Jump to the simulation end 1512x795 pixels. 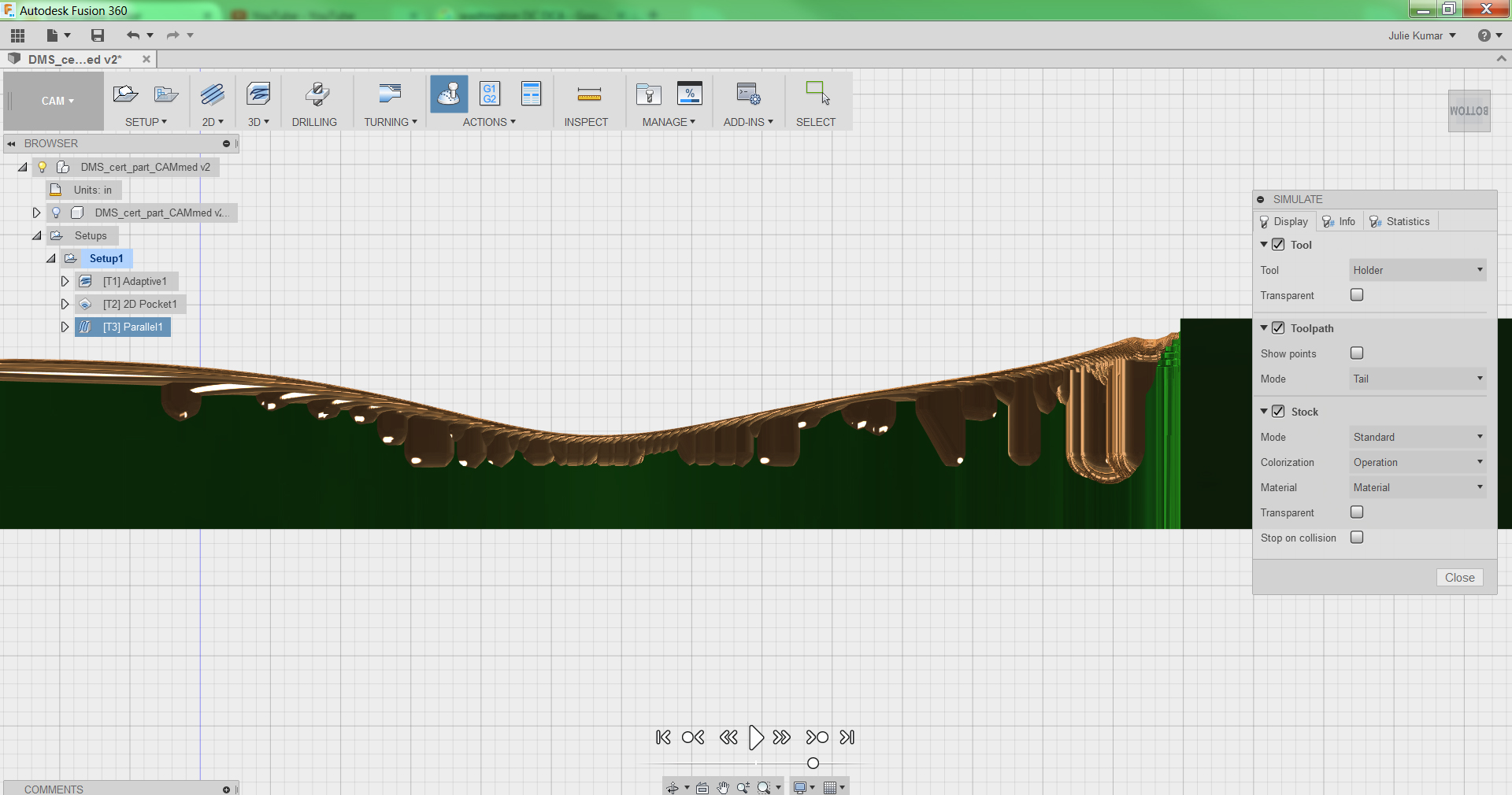coord(847,738)
